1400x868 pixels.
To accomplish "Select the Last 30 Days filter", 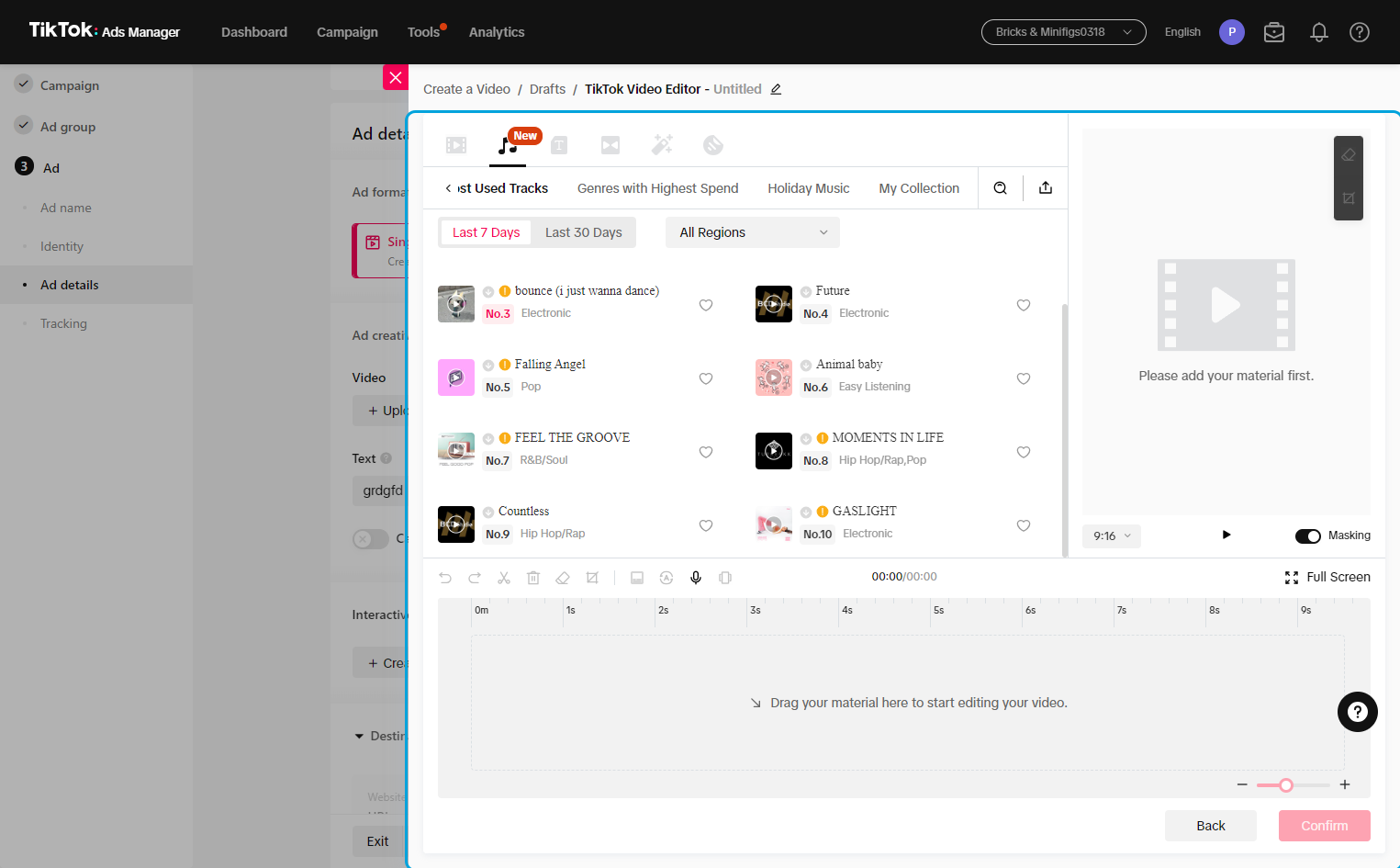I will tap(584, 232).
